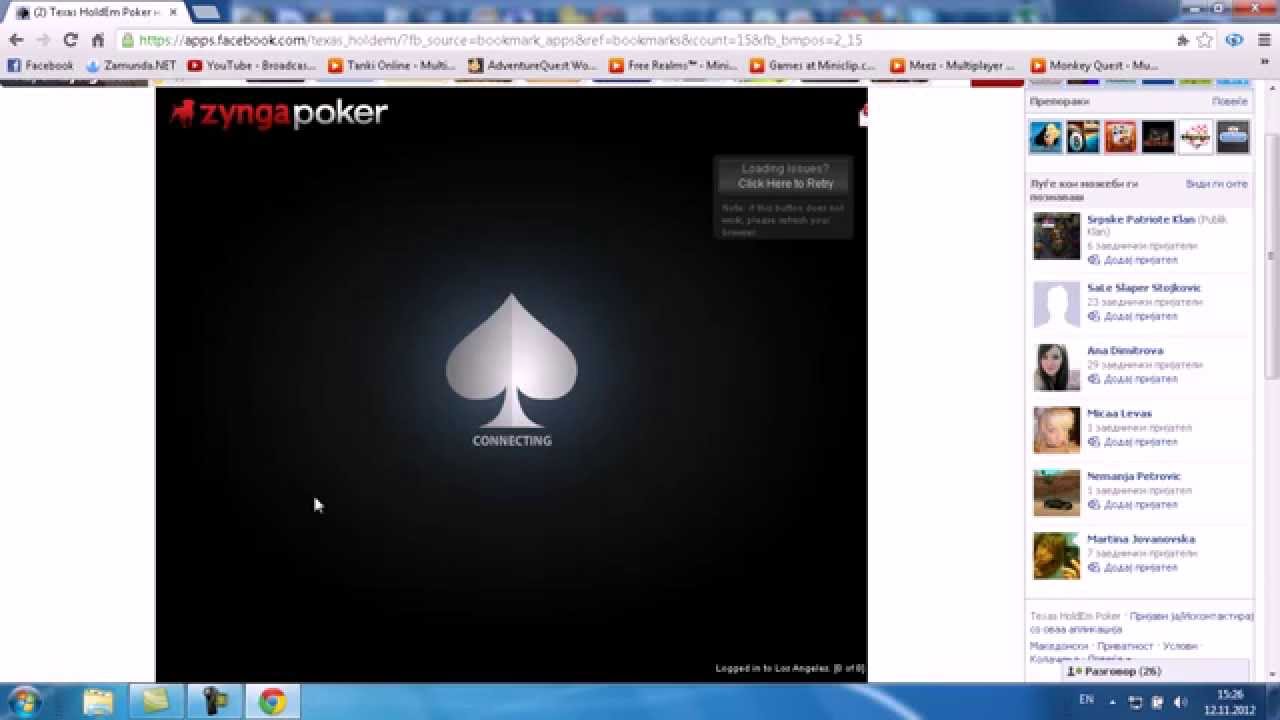Click the 'Click Here to Retry' button

[785, 176]
